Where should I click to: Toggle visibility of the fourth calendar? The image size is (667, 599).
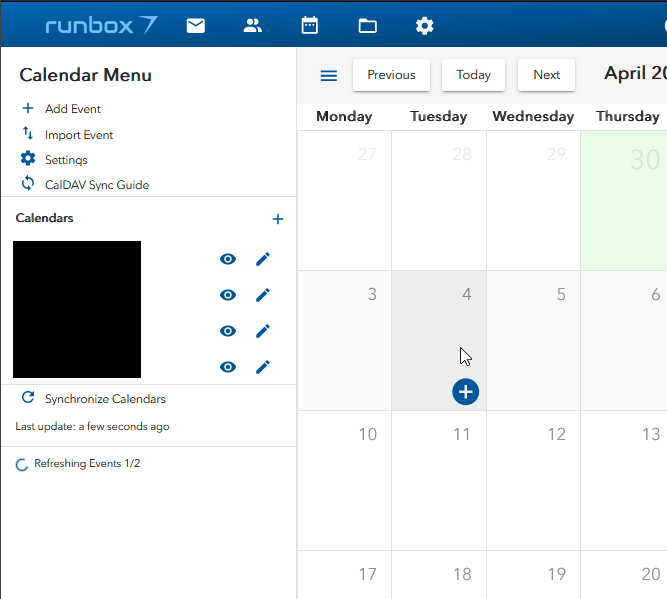pos(228,367)
